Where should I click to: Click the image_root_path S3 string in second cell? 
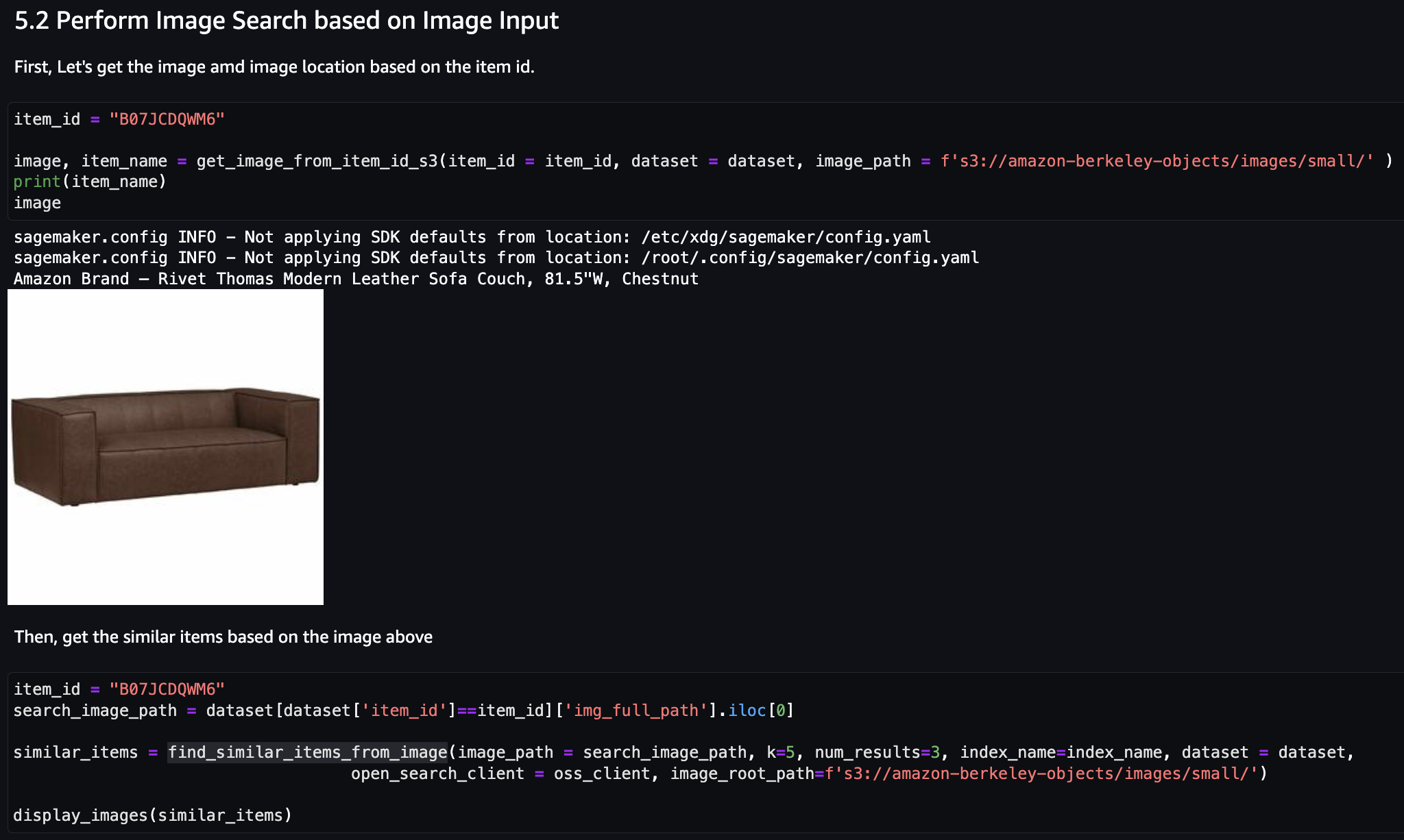1041,774
